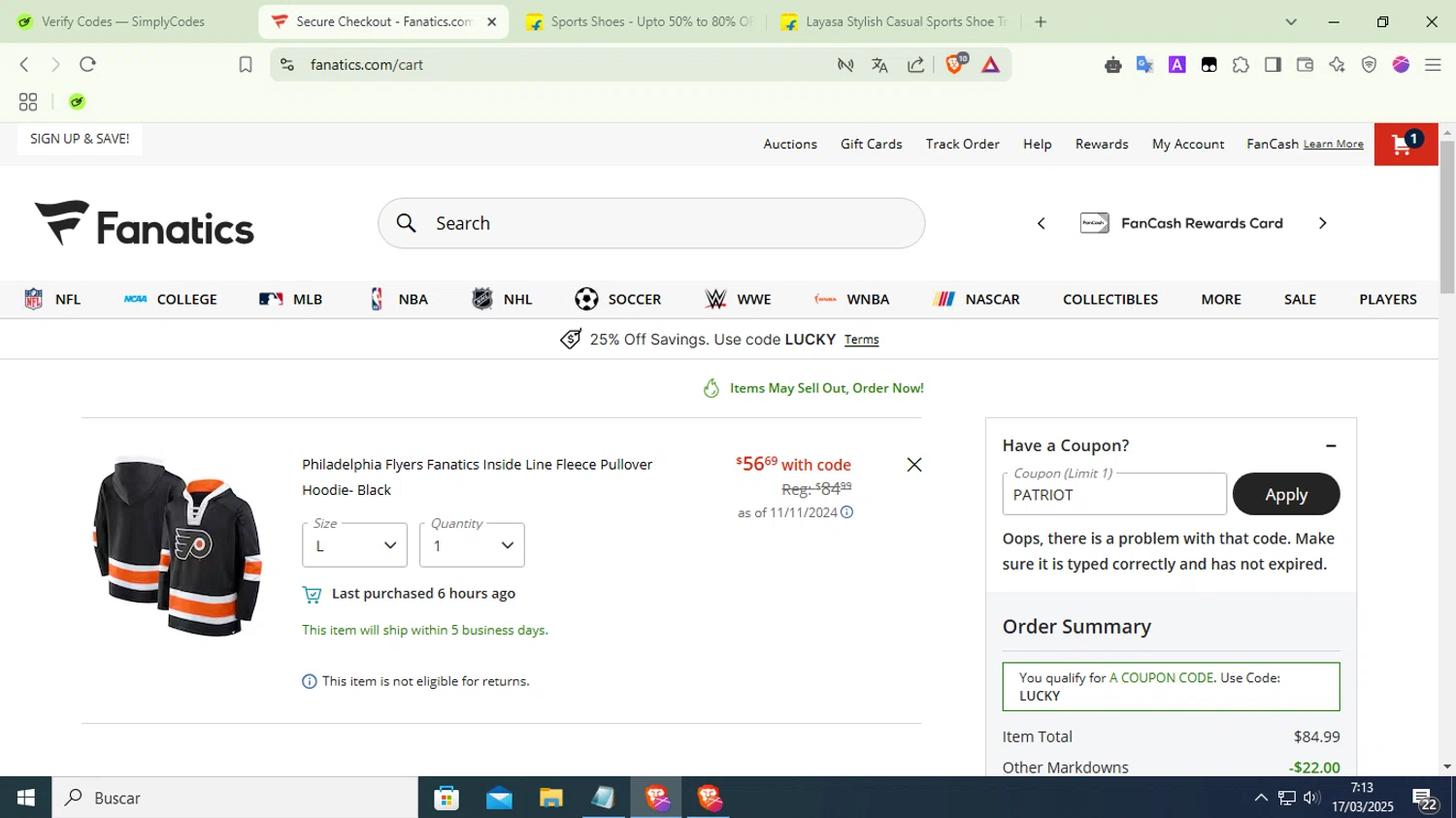1456x818 pixels.
Task: Open the Help link
Action: pos(1038,144)
